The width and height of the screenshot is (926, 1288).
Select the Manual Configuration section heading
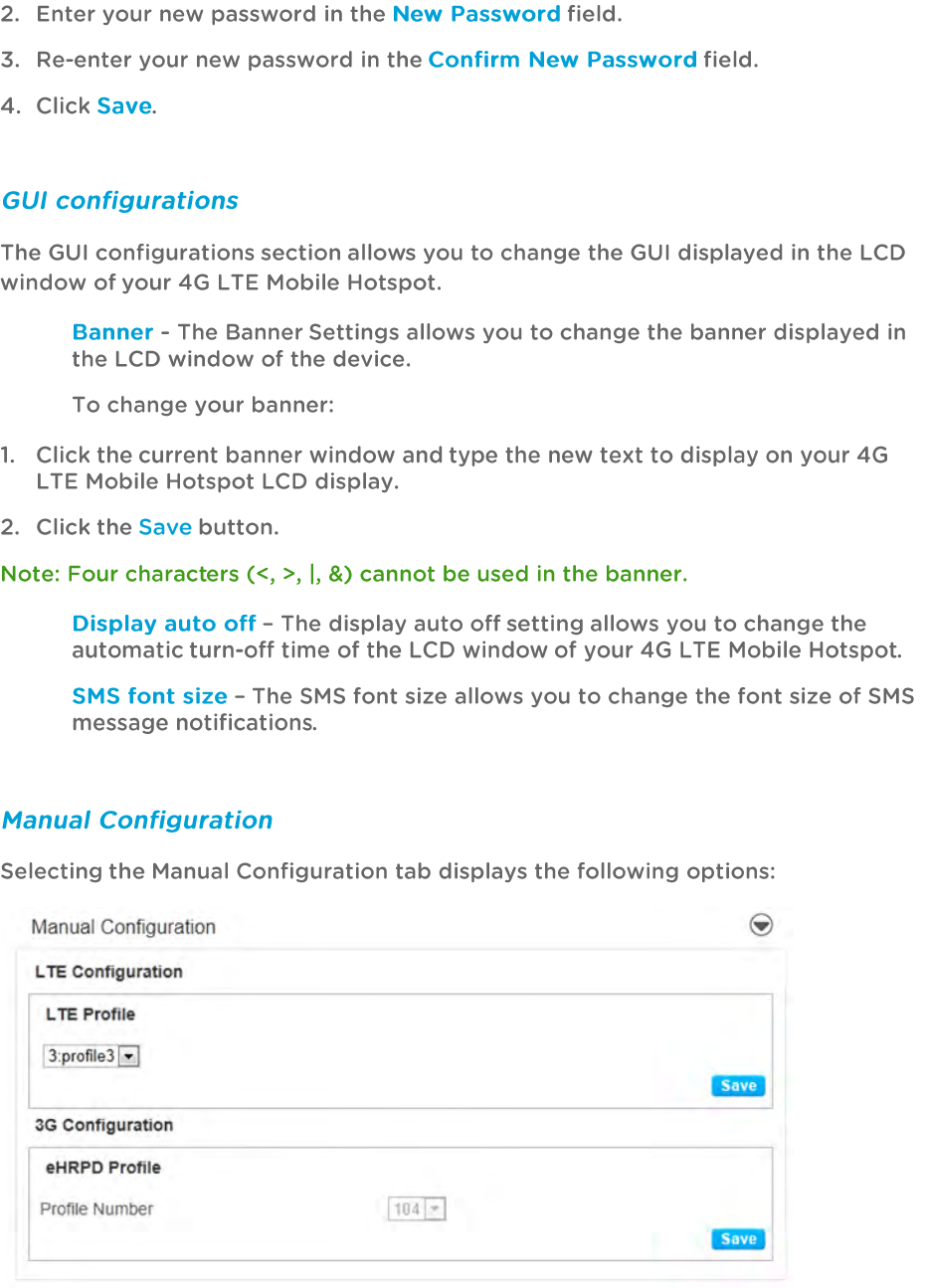(x=137, y=821)
